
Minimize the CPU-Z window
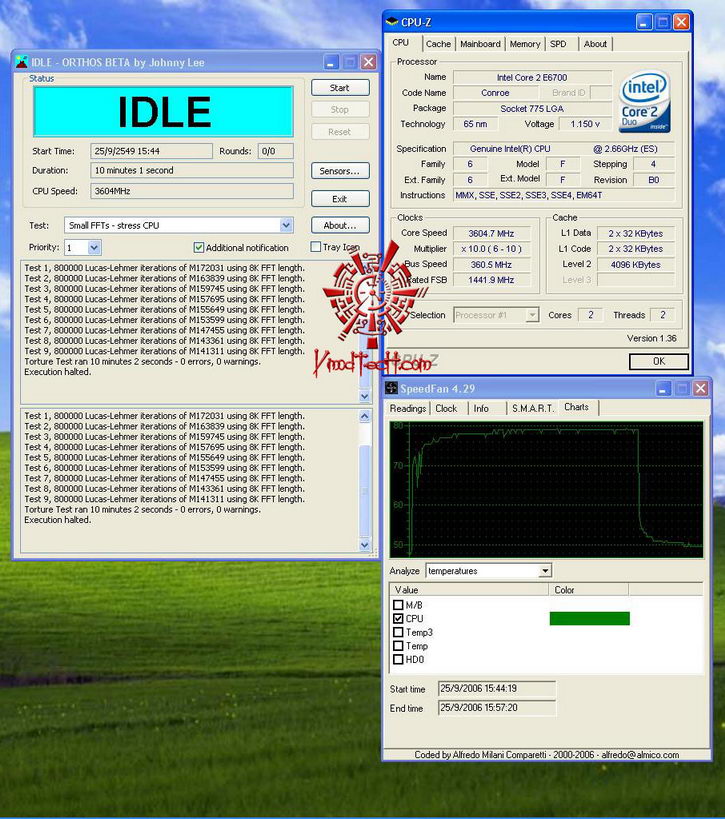[644, 22]
